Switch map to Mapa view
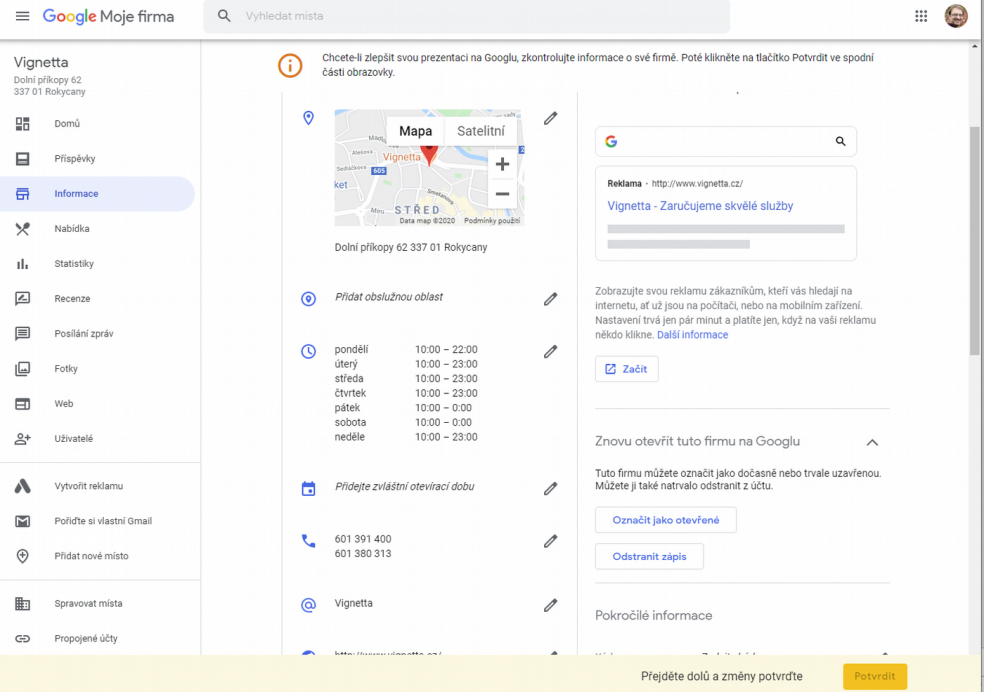This screenshot has height=692, width=984. coord(415,131)
